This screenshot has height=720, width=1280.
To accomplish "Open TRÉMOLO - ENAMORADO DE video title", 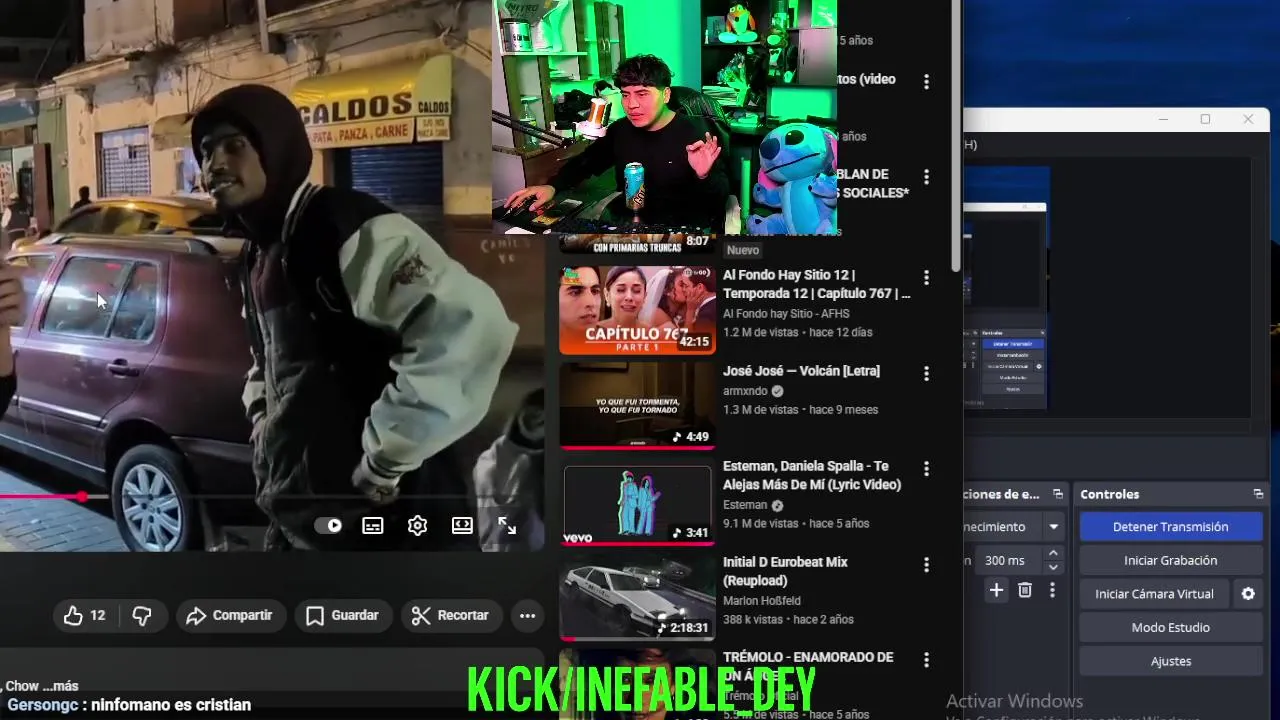I will click(808, 666).
